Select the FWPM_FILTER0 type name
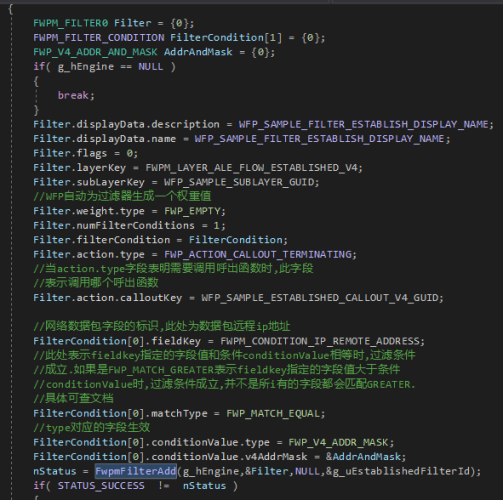This screenshot has height=500, width=503. 71,23
